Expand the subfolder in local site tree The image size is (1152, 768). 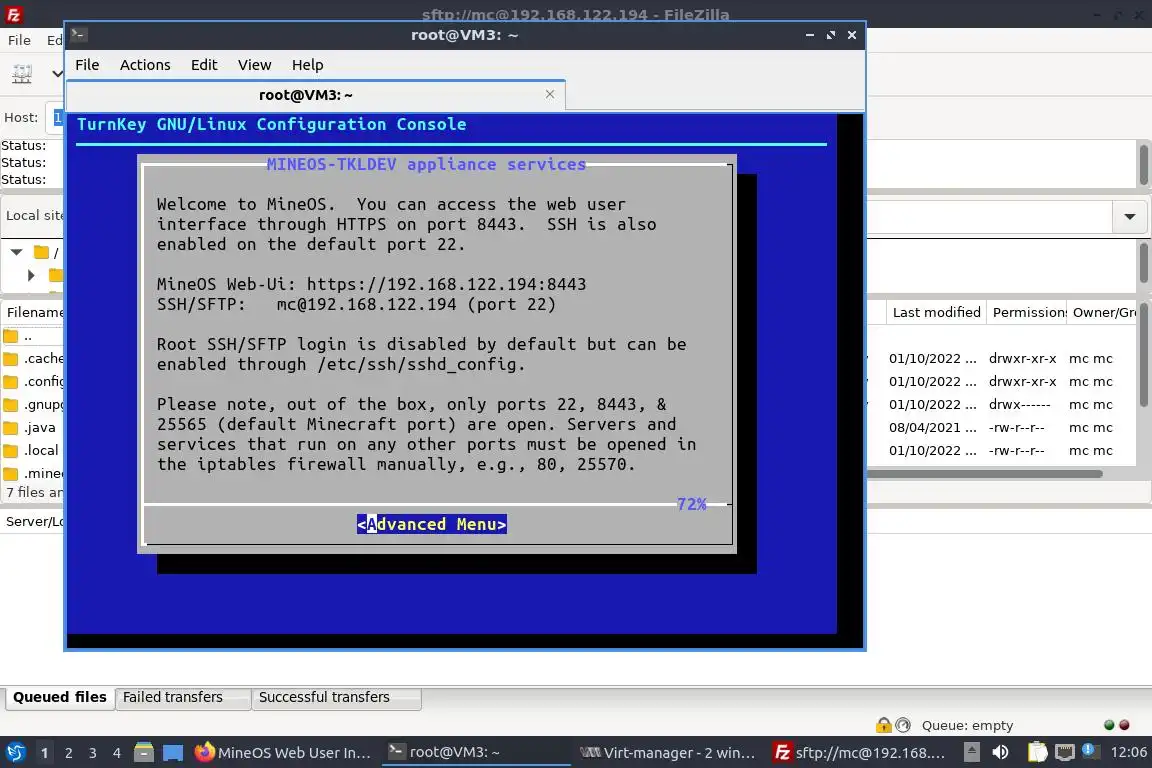pos(31,275)
